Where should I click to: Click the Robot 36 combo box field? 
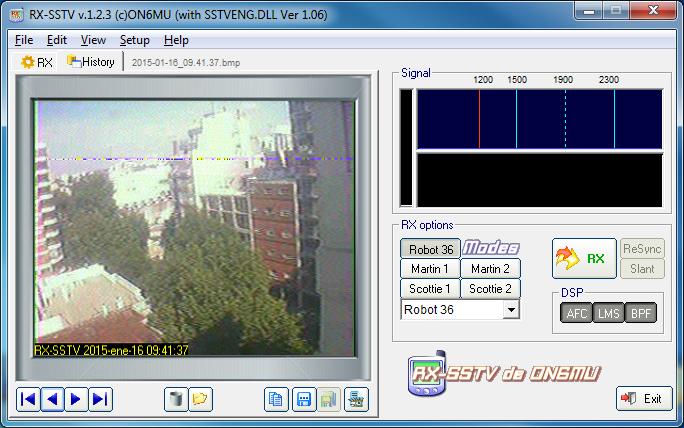tap(460, 310)
